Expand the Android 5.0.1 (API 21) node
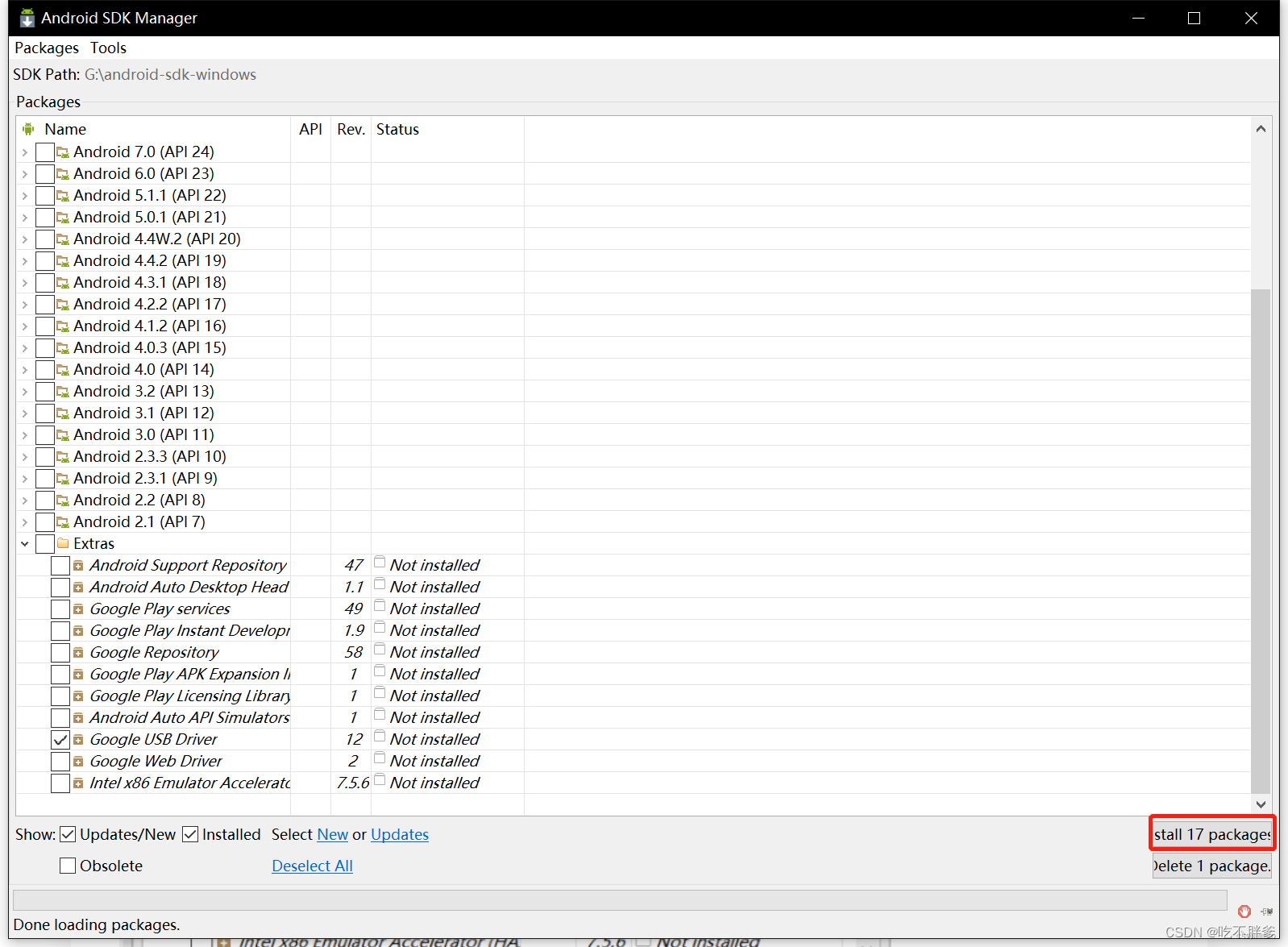1288x947 pixels. 25,218
